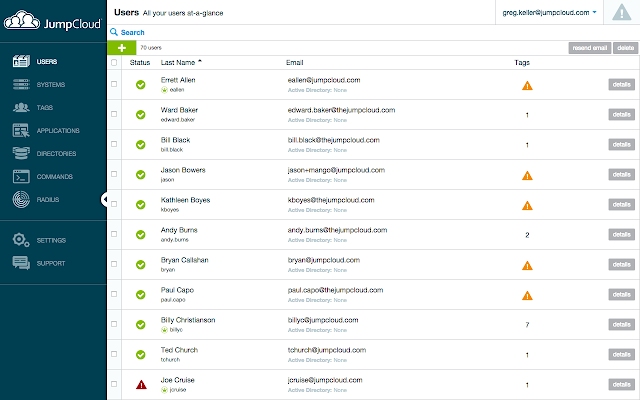Click the green plus add user button
The image size is (640, 400).
(x=122, y=48)
